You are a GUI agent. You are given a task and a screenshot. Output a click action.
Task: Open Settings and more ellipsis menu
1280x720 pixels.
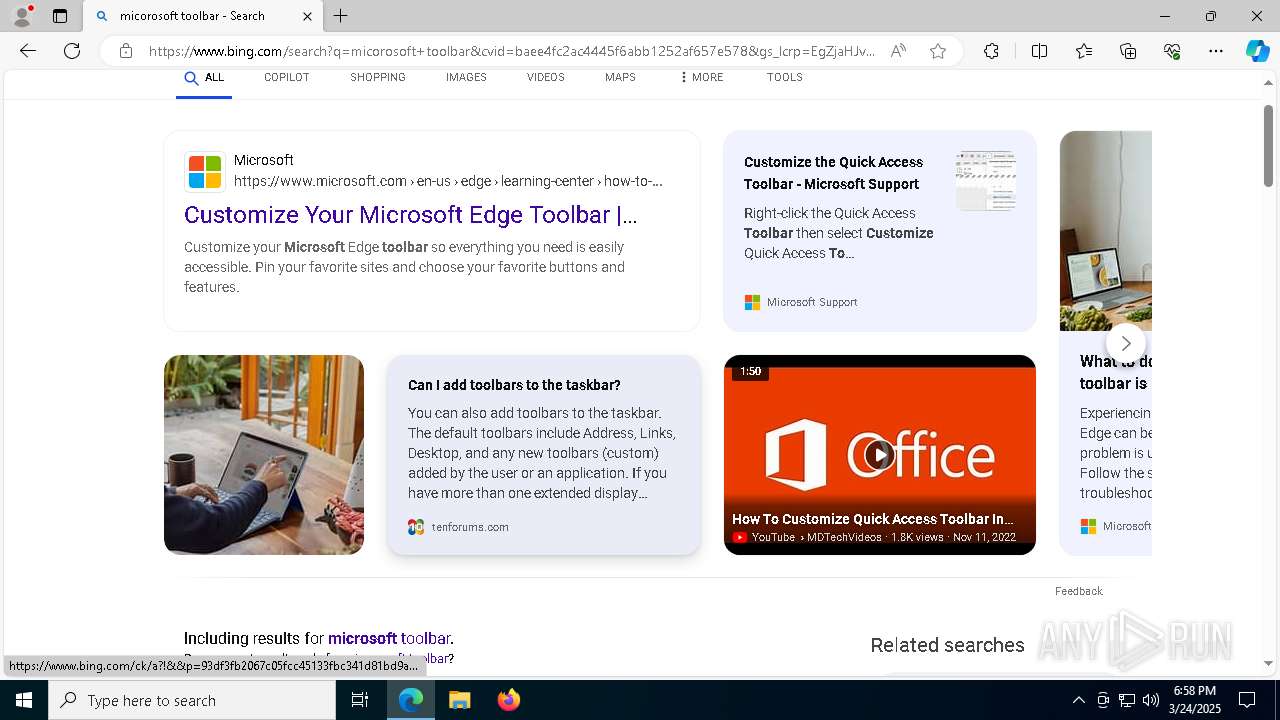coord(1216,51)
